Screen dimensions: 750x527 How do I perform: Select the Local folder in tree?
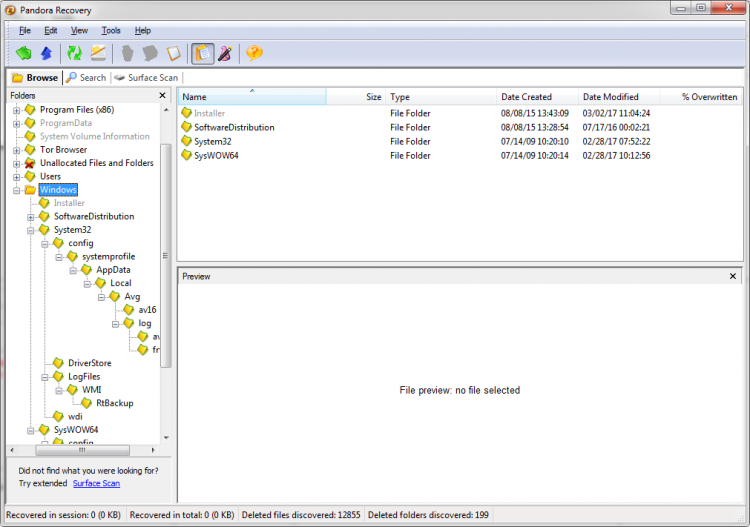click(x=121, y=283)
